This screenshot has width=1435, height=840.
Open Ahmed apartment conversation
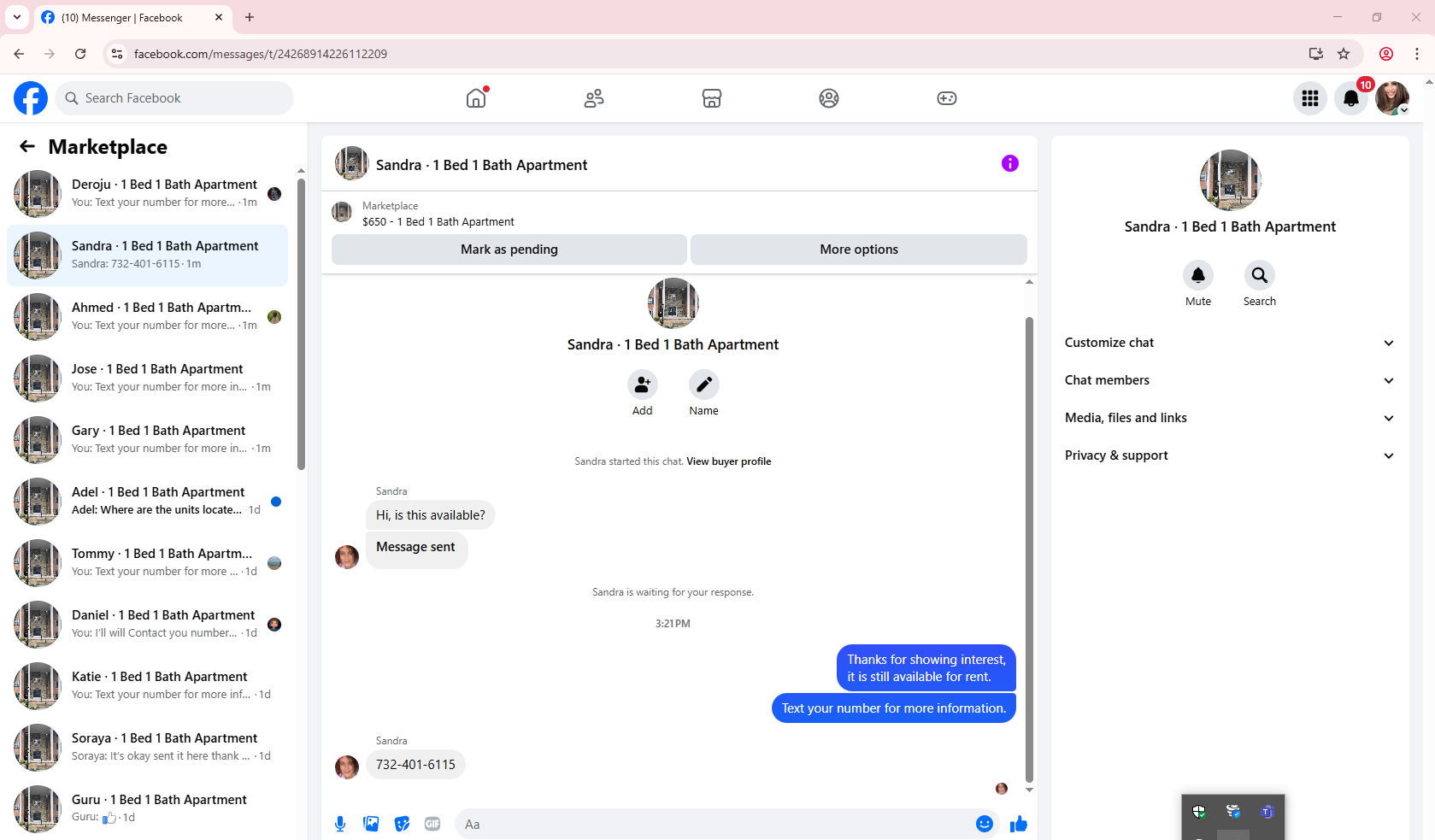pos(147,317)
